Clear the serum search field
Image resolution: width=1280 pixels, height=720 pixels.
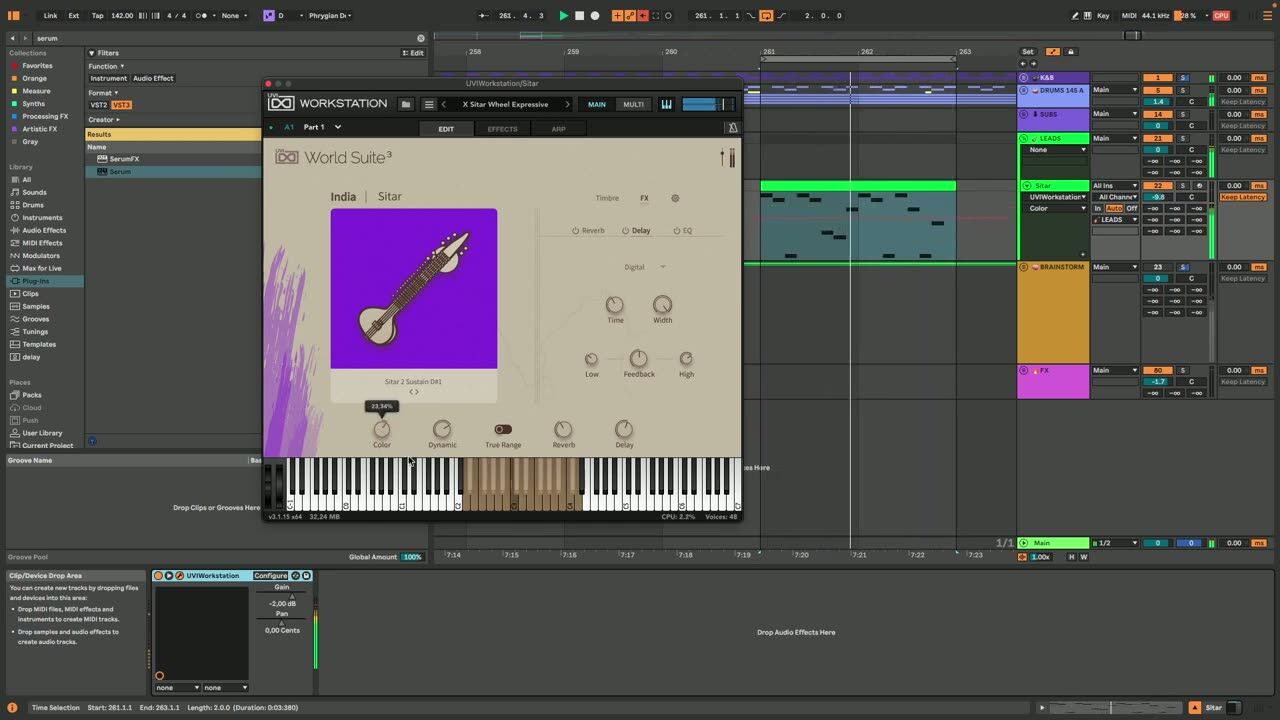coord(421,38)
